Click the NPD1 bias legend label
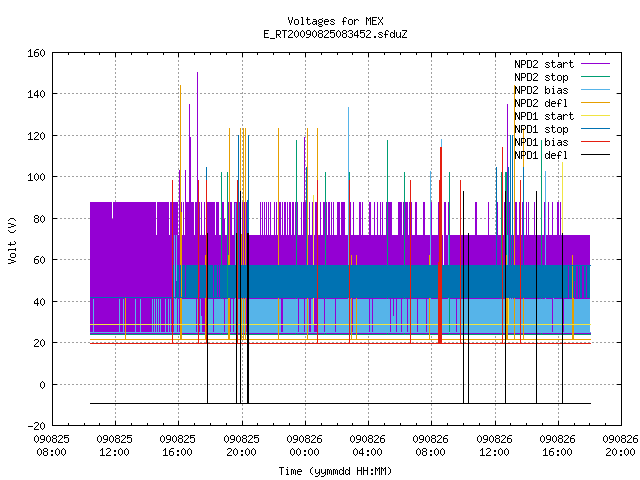This screenshot has width=640, height=480. click(x=541, y=142)
